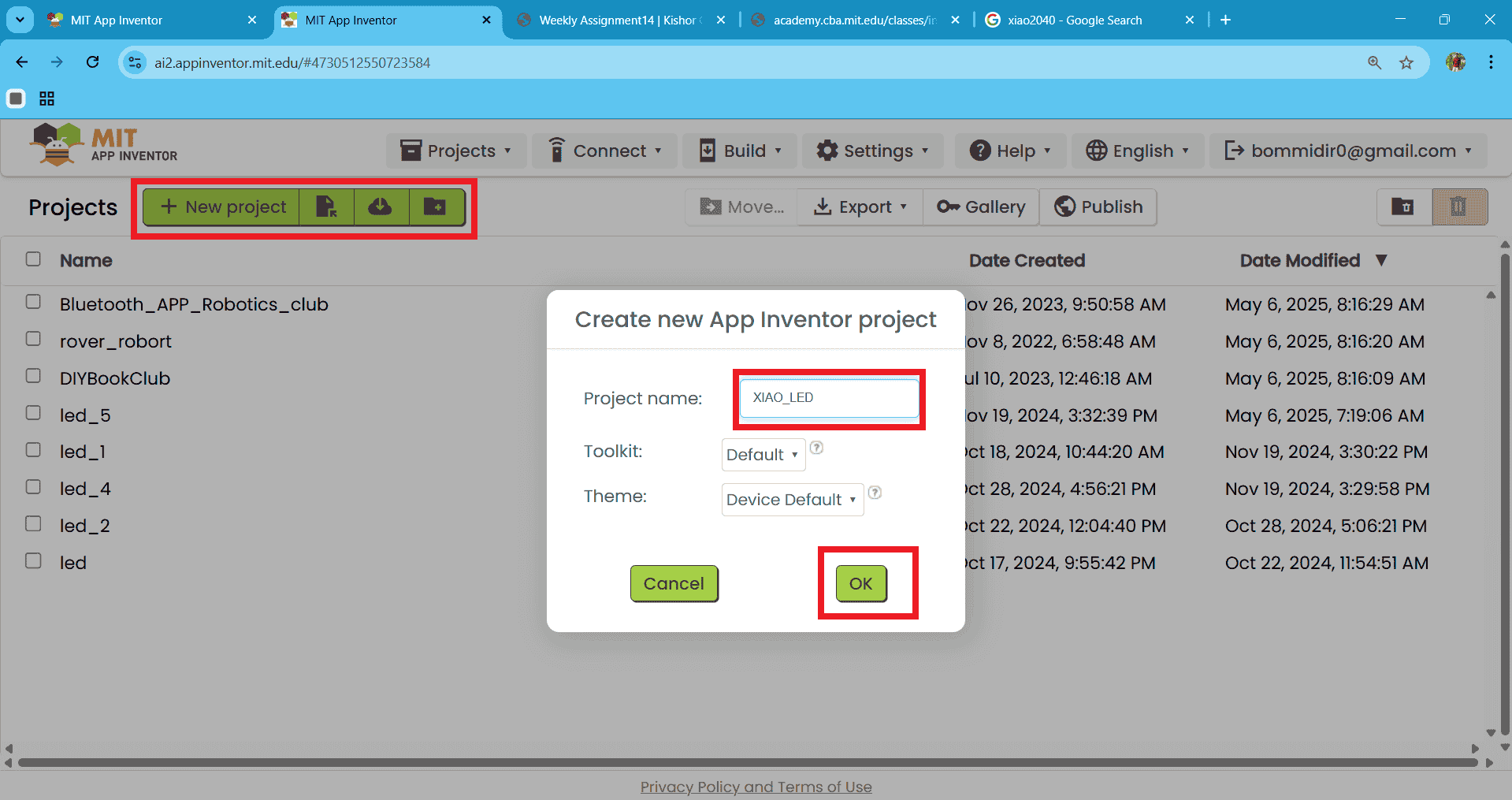Open the Connect menu
The width and height of the screenshot is (1512, 800).
(604, 151)
